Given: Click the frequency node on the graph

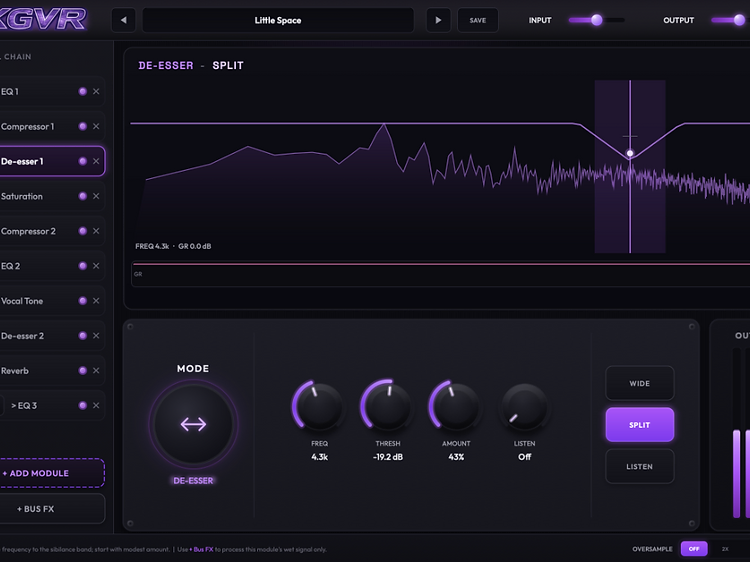Looking at the screenshot, I should (630, 154).
